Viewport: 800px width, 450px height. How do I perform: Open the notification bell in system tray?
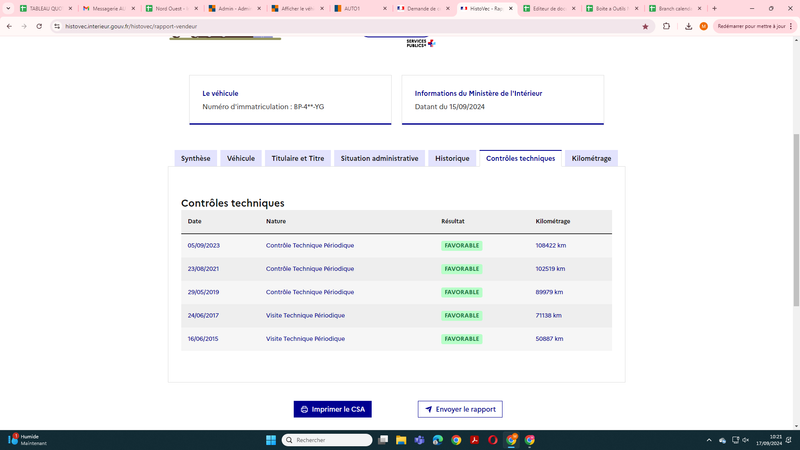[789, 440]
